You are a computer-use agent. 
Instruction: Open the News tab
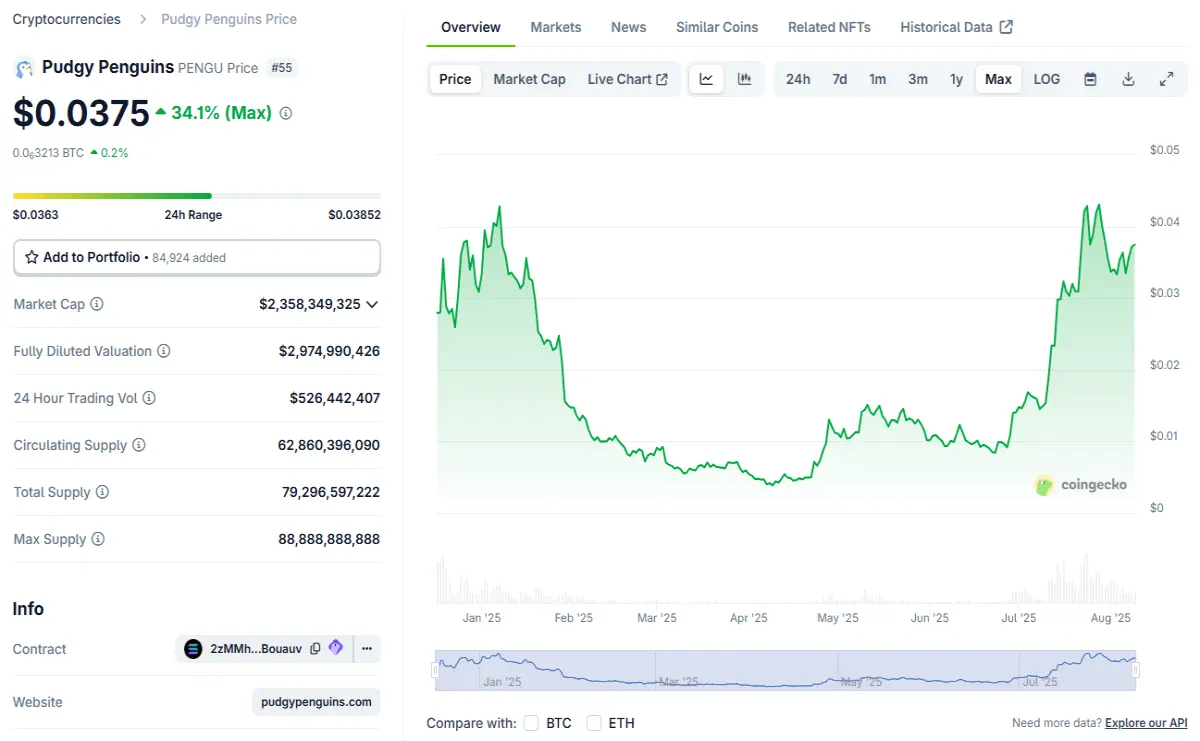(629, 27)
